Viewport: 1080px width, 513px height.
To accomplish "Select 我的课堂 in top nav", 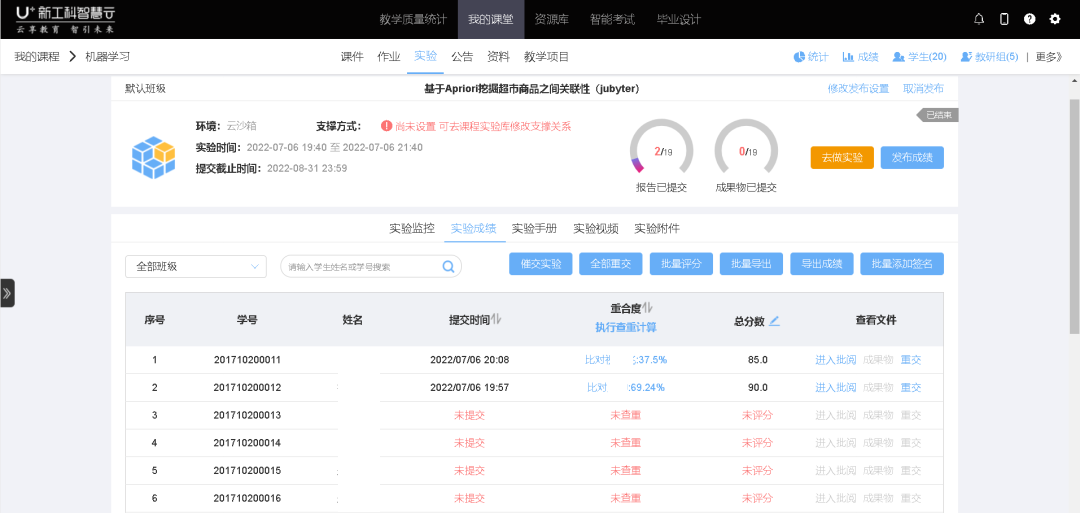I will point(490,19).
